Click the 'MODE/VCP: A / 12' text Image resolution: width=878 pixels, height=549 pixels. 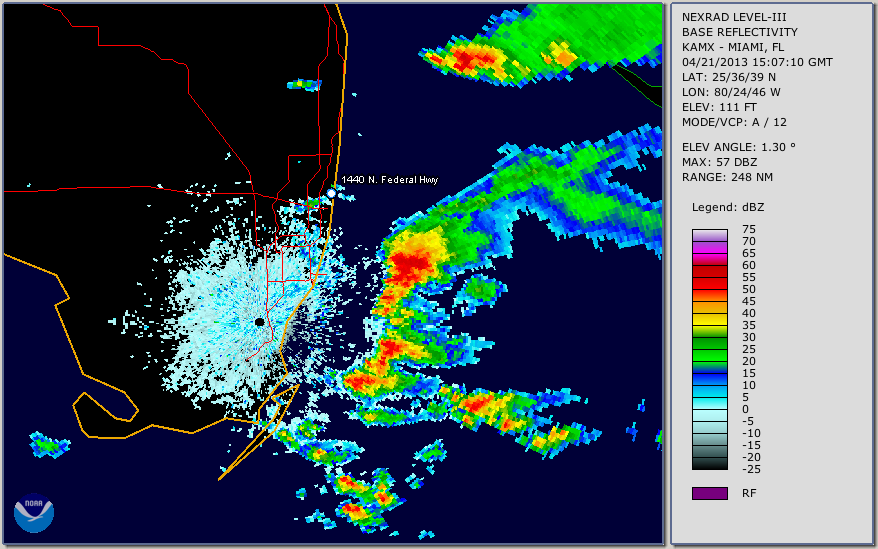tap(734, 122)
